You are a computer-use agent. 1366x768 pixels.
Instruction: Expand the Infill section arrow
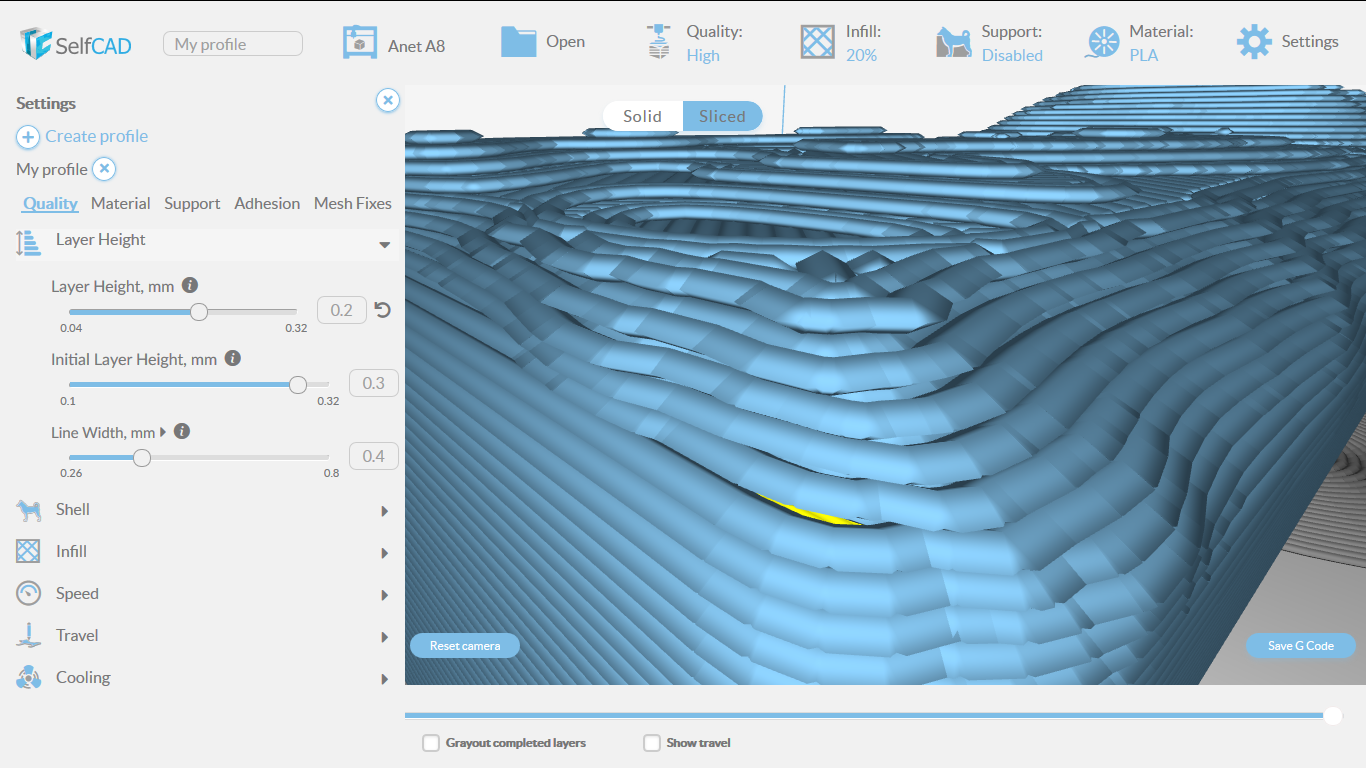pyautogui.click(x=385, y=553)
